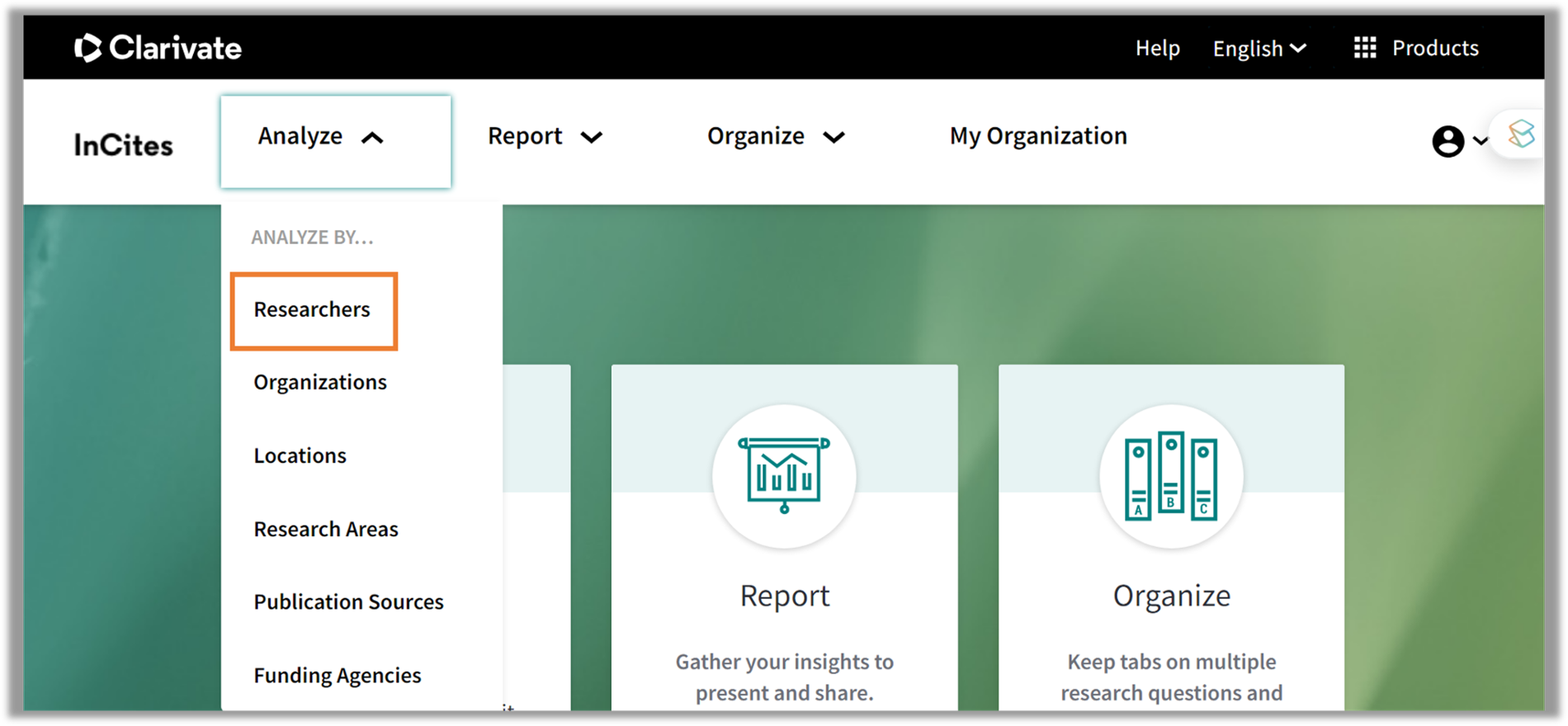The height and width of the screenshot is (726, 1568).
Task: Choose Locations in the Analyze menu
Action: [x=300, y=455]
